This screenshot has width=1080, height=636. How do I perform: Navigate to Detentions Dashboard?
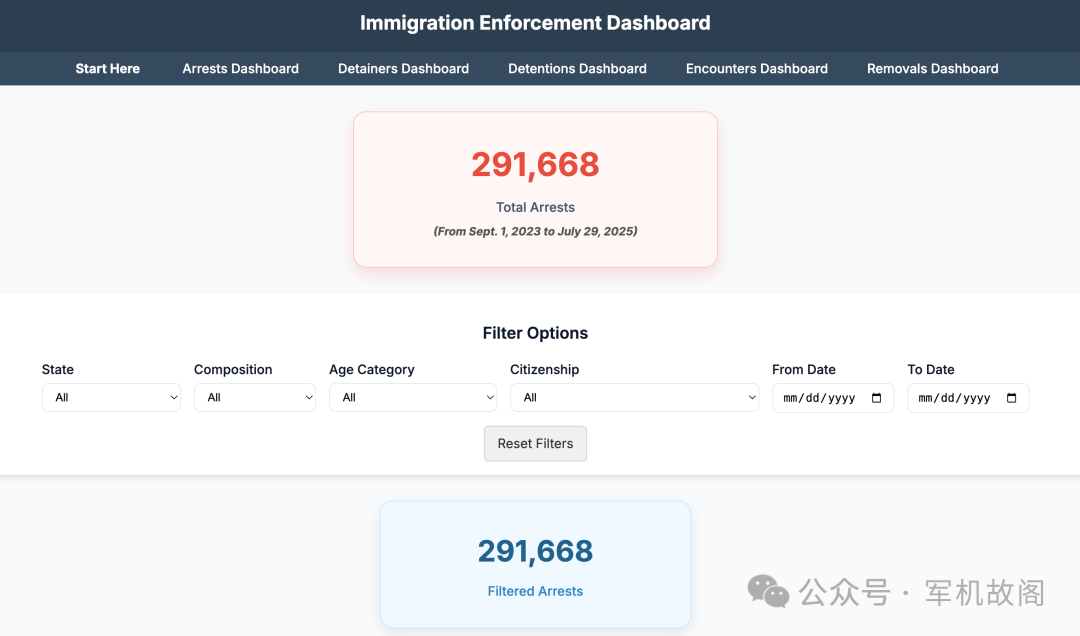(577, 69)
